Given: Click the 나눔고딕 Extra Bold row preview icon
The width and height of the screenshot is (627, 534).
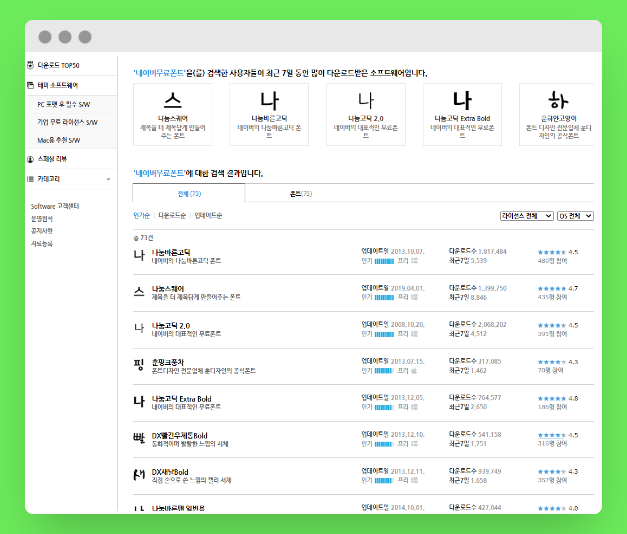Looking at the screenshot, I should 139,401.
